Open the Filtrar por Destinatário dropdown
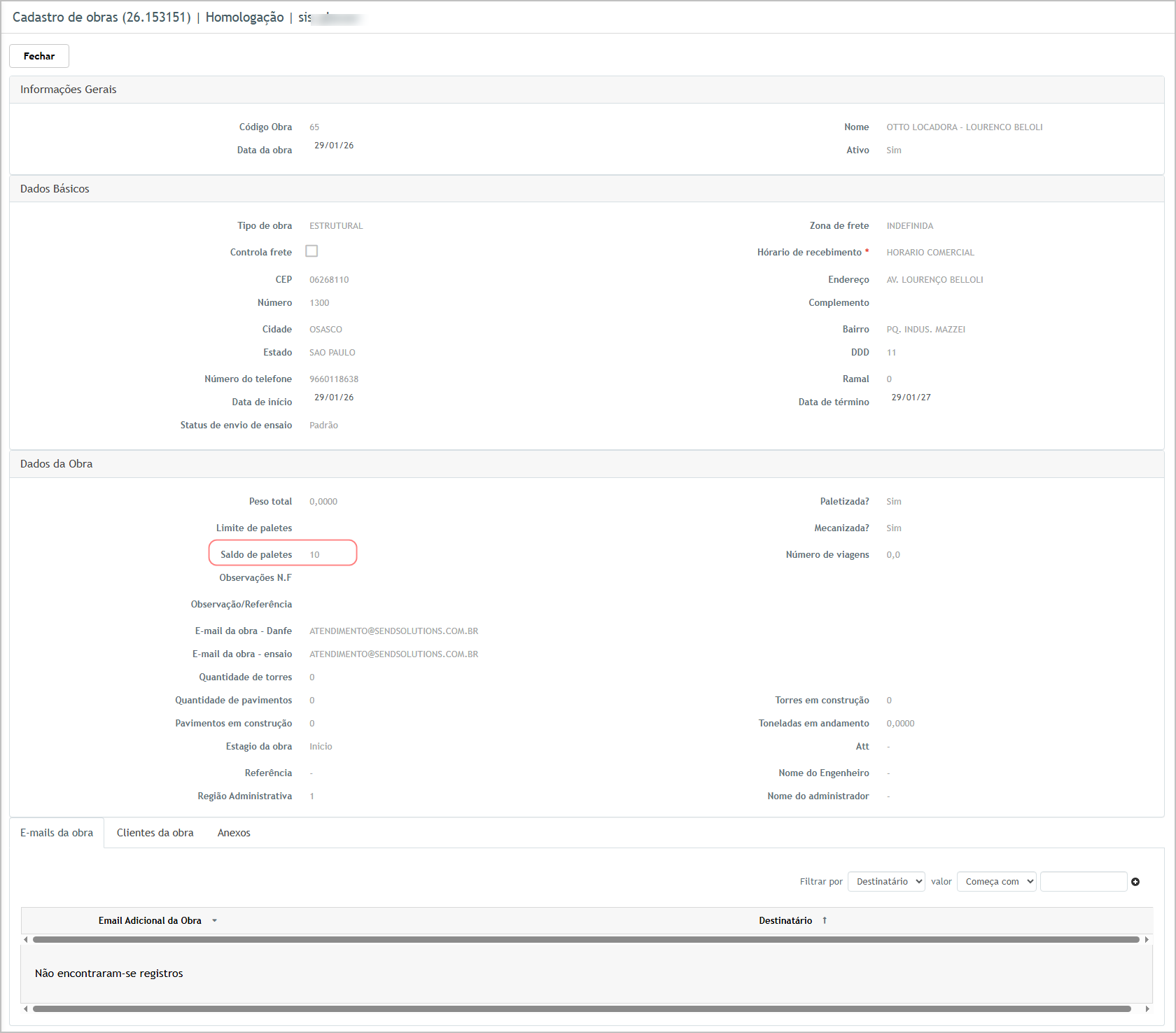 tap(886, 882)
